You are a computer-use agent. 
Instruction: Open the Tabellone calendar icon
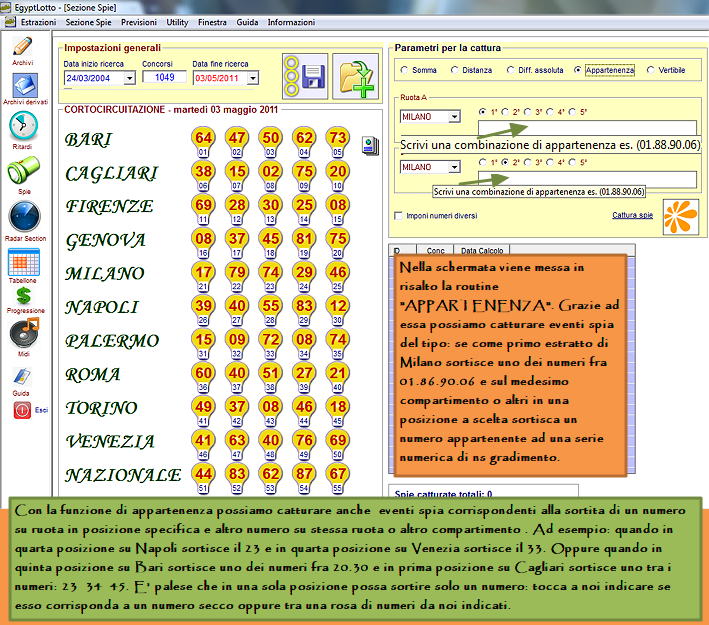point(24,262)
